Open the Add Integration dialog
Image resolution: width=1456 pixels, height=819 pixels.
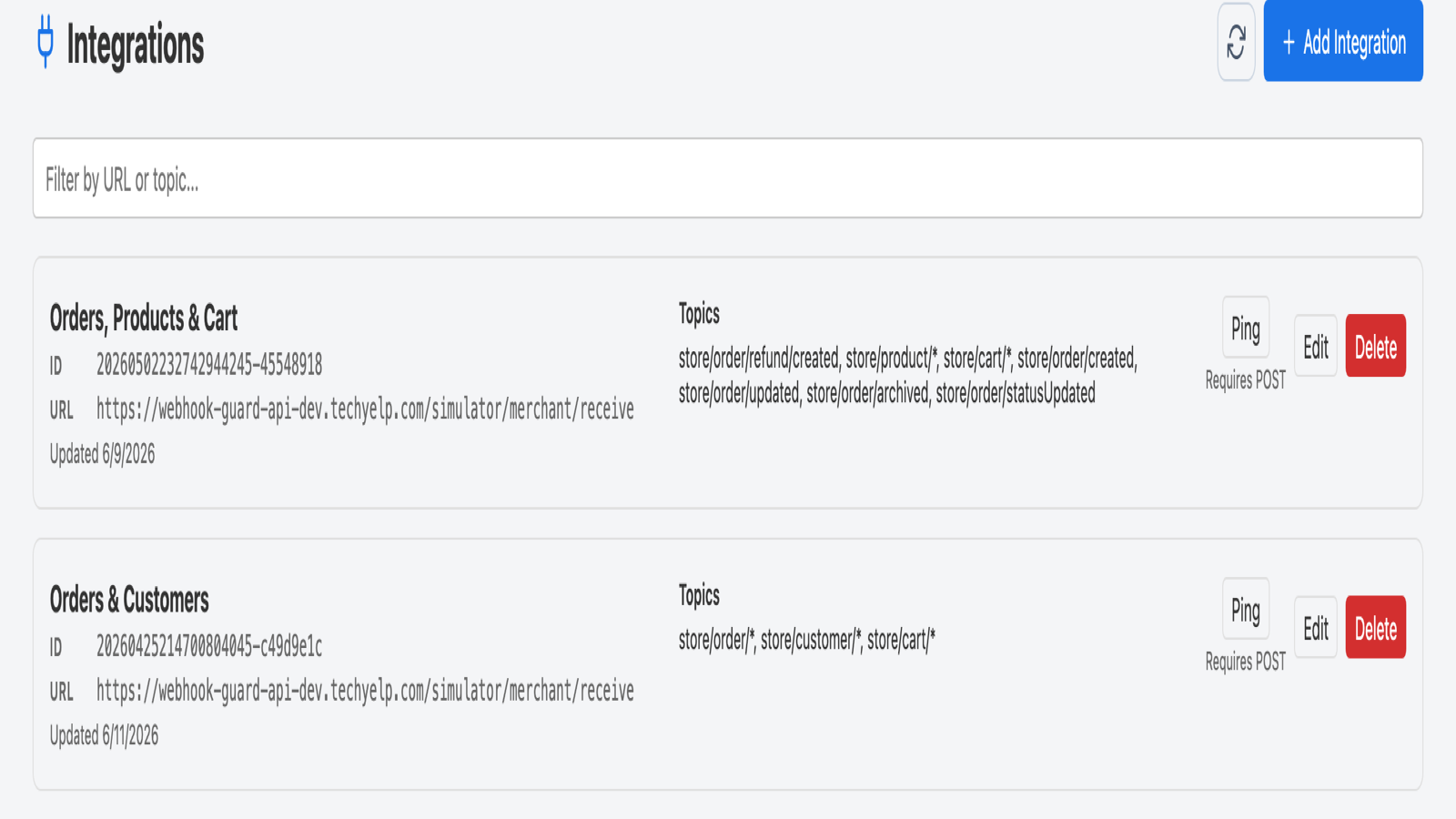[1343, 41]
